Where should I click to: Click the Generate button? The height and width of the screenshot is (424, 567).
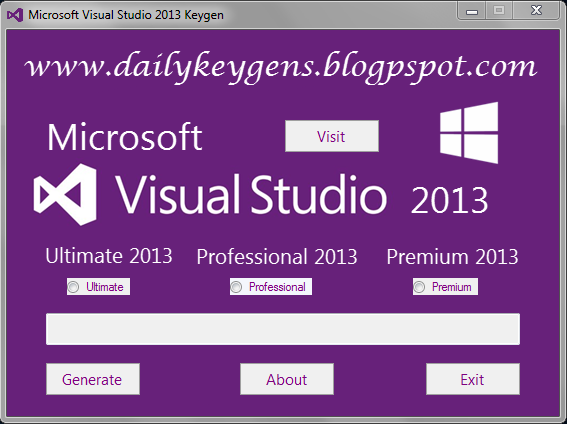coord(93,379)
